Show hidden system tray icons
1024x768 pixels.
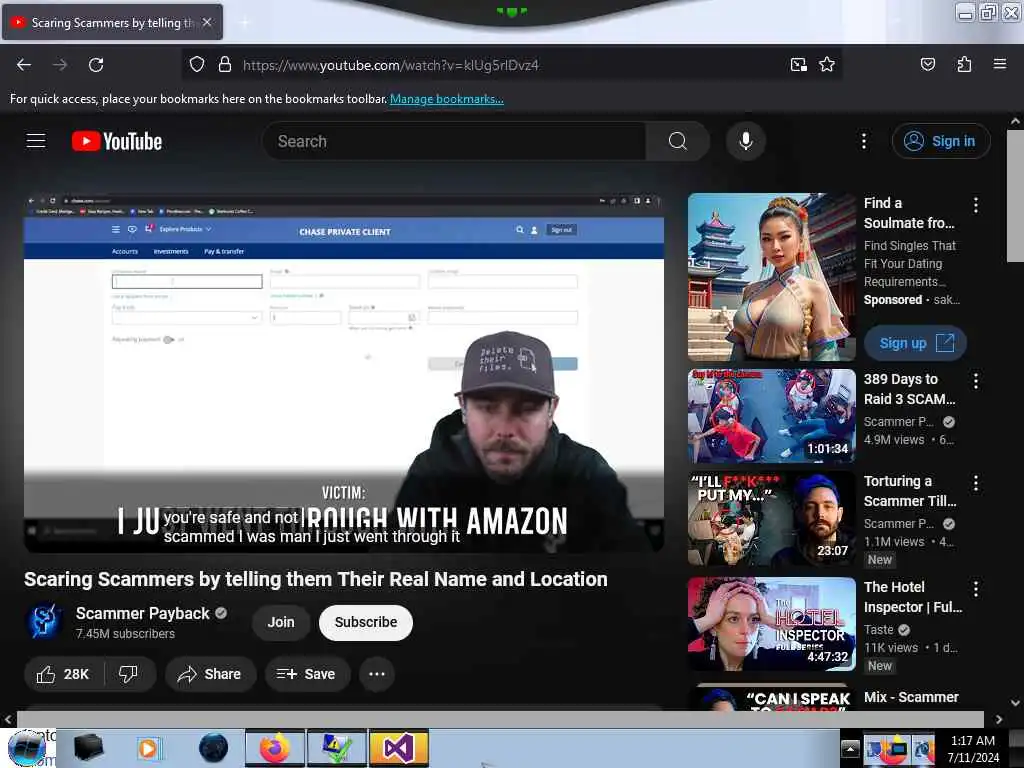850,748
